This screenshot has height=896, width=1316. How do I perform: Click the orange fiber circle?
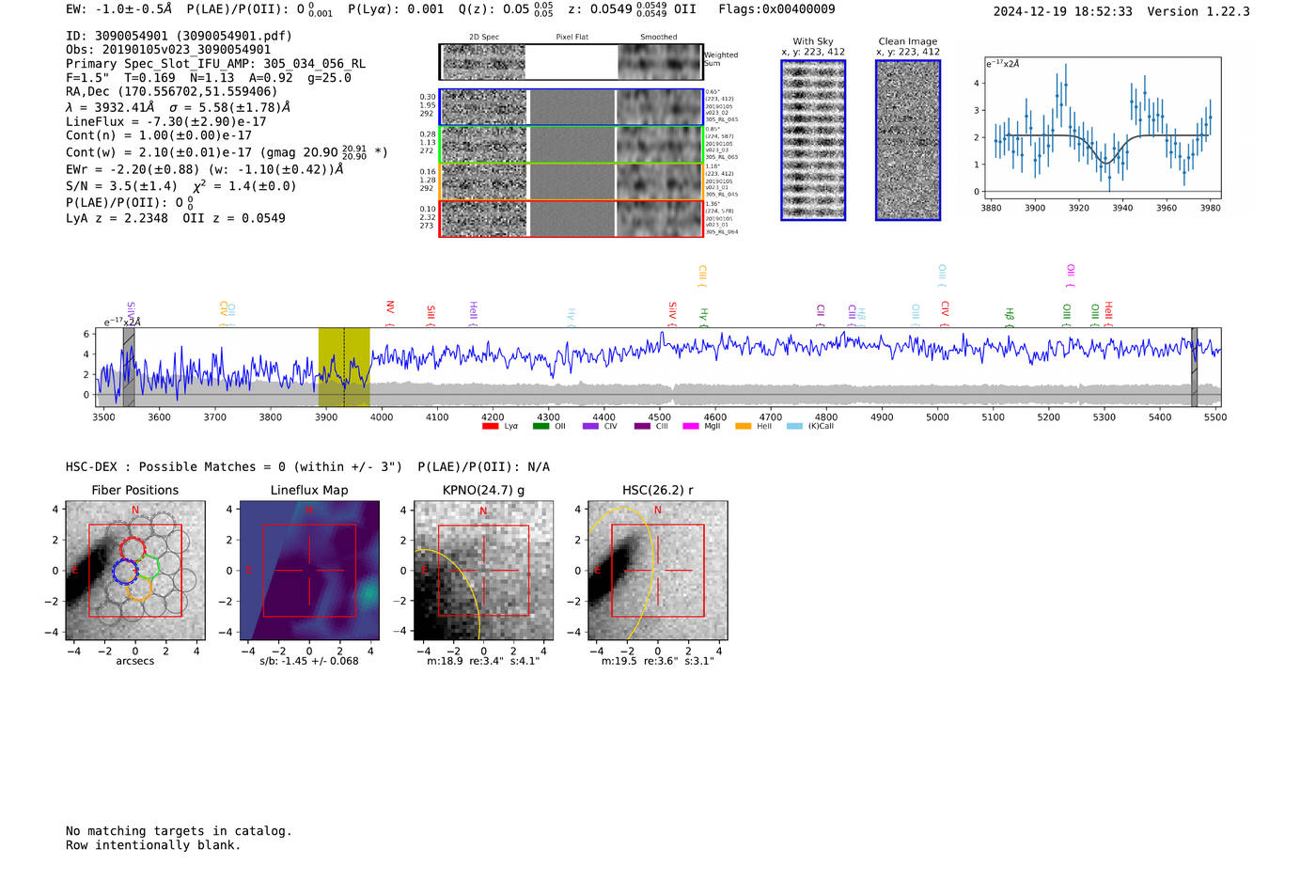pyautogui.click(x=138, y=589)
